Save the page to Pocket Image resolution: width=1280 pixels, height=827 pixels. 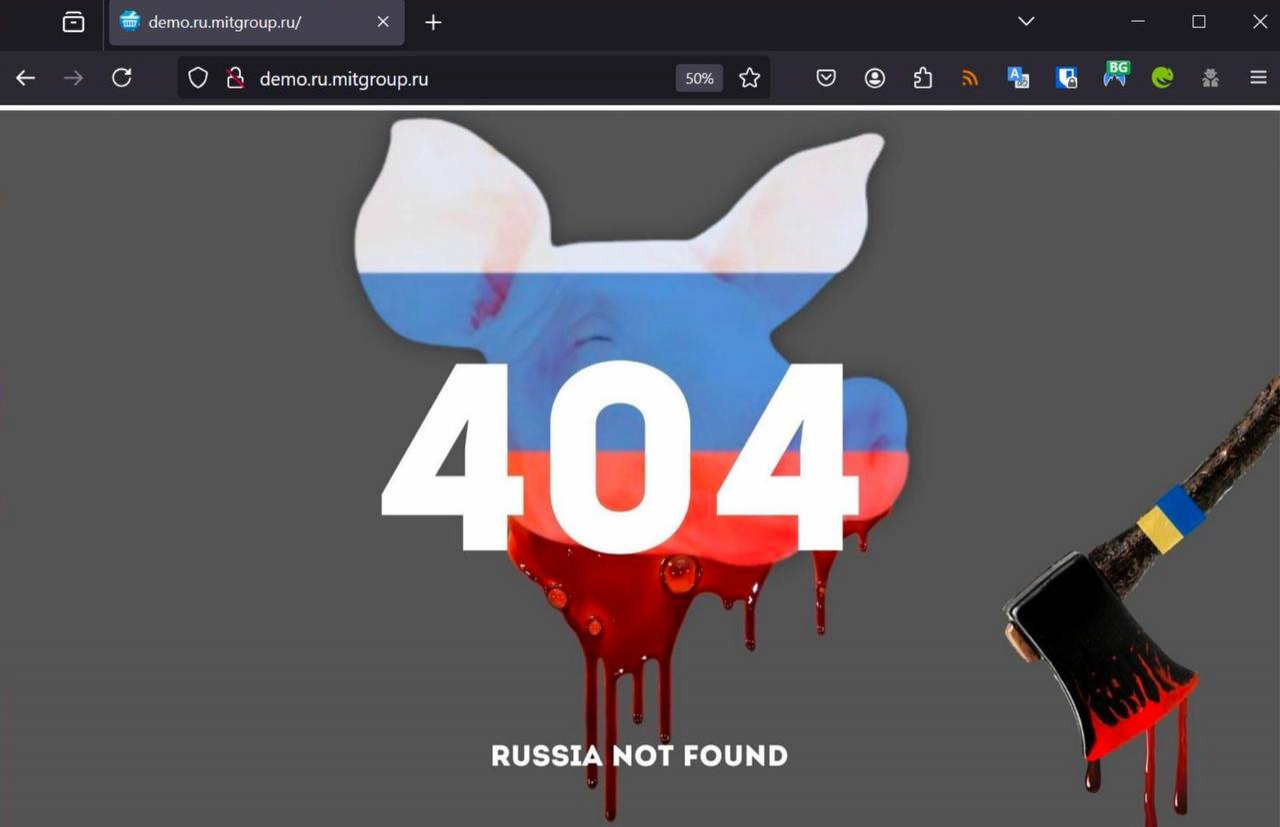(826, 78)
